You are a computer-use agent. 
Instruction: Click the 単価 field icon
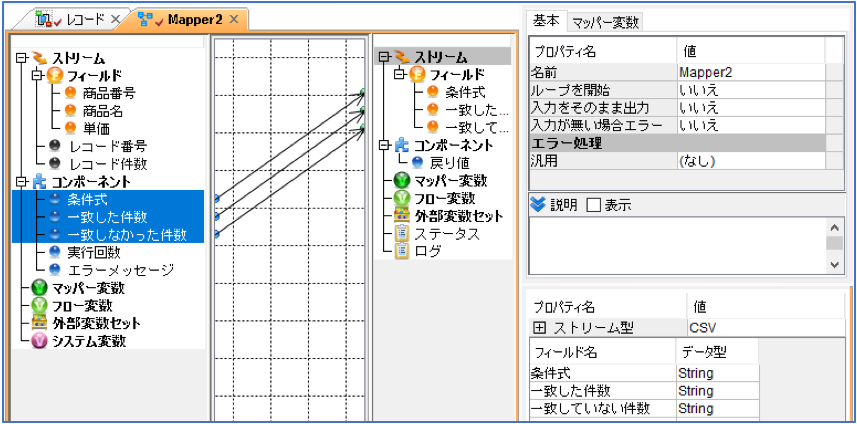pos(69,128)
